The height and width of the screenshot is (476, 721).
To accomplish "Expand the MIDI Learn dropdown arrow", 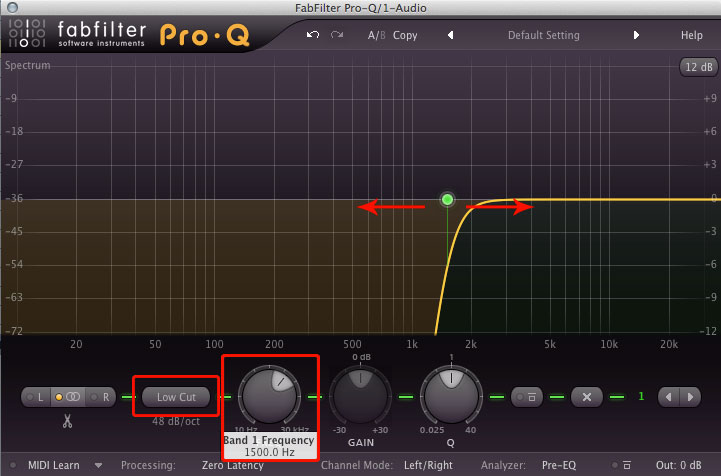I will pyautogui.click(x=98, y=465).
